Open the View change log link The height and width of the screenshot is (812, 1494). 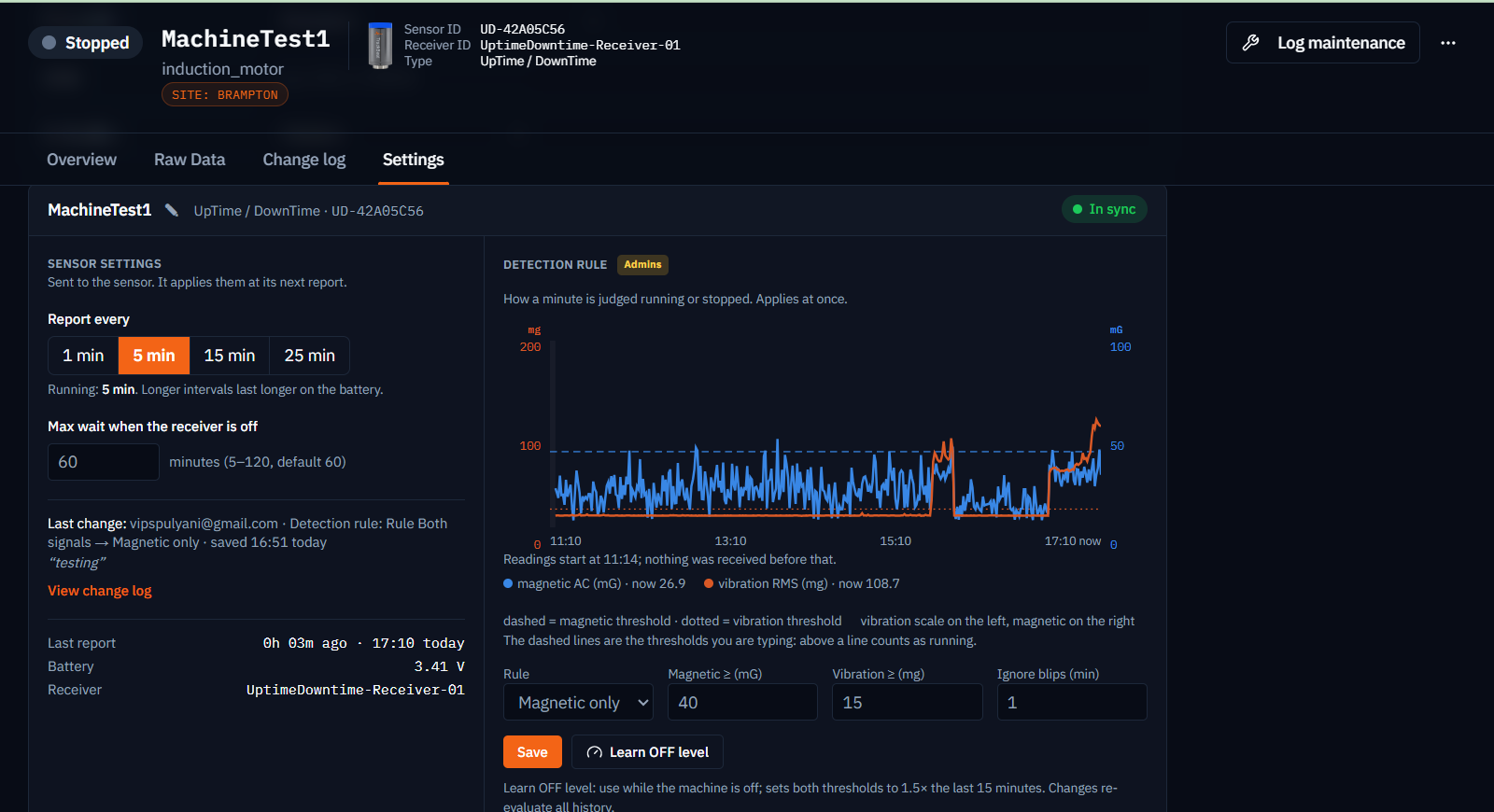100,591
